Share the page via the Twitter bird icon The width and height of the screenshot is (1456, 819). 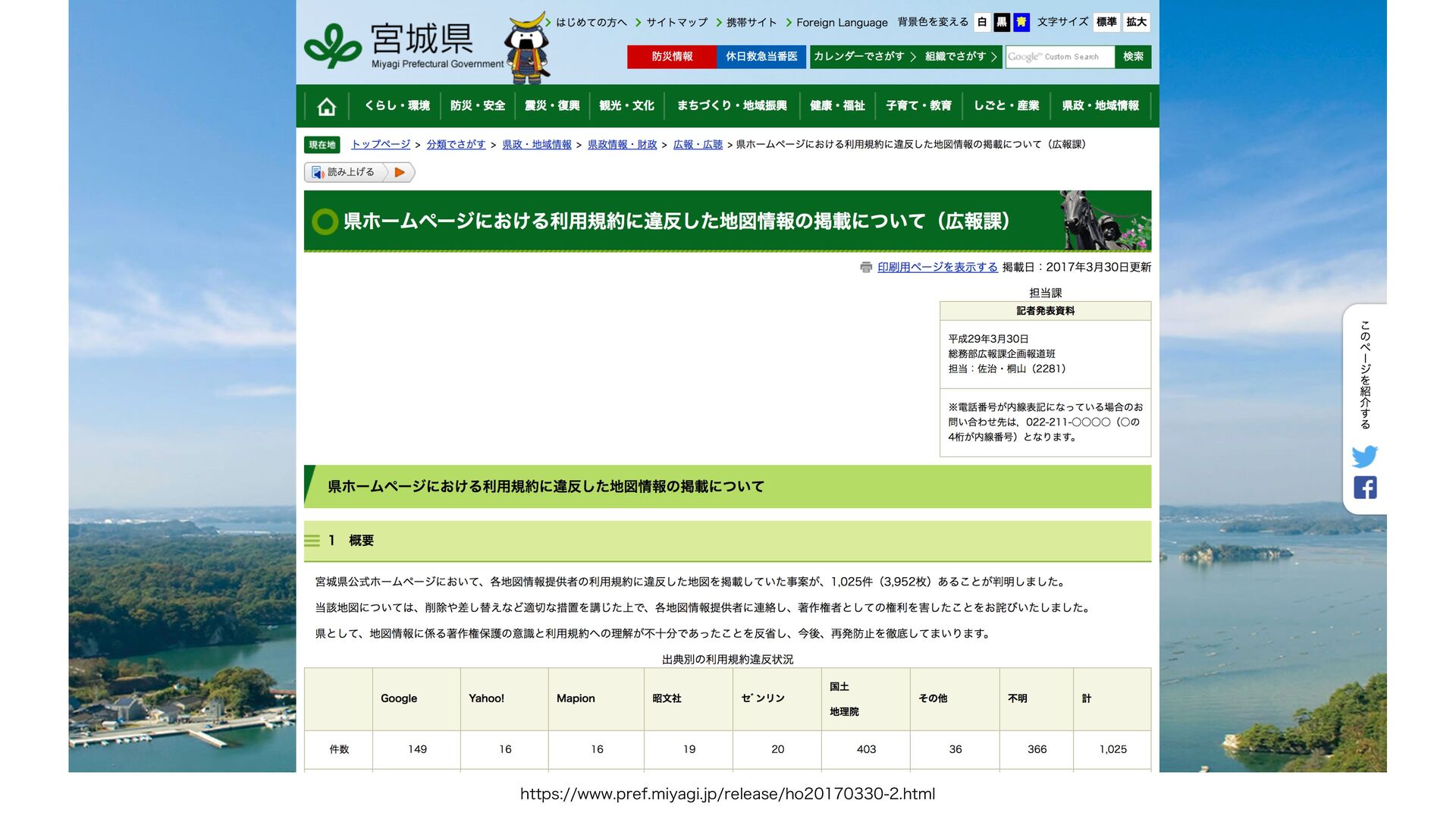tap(1364, 457)
